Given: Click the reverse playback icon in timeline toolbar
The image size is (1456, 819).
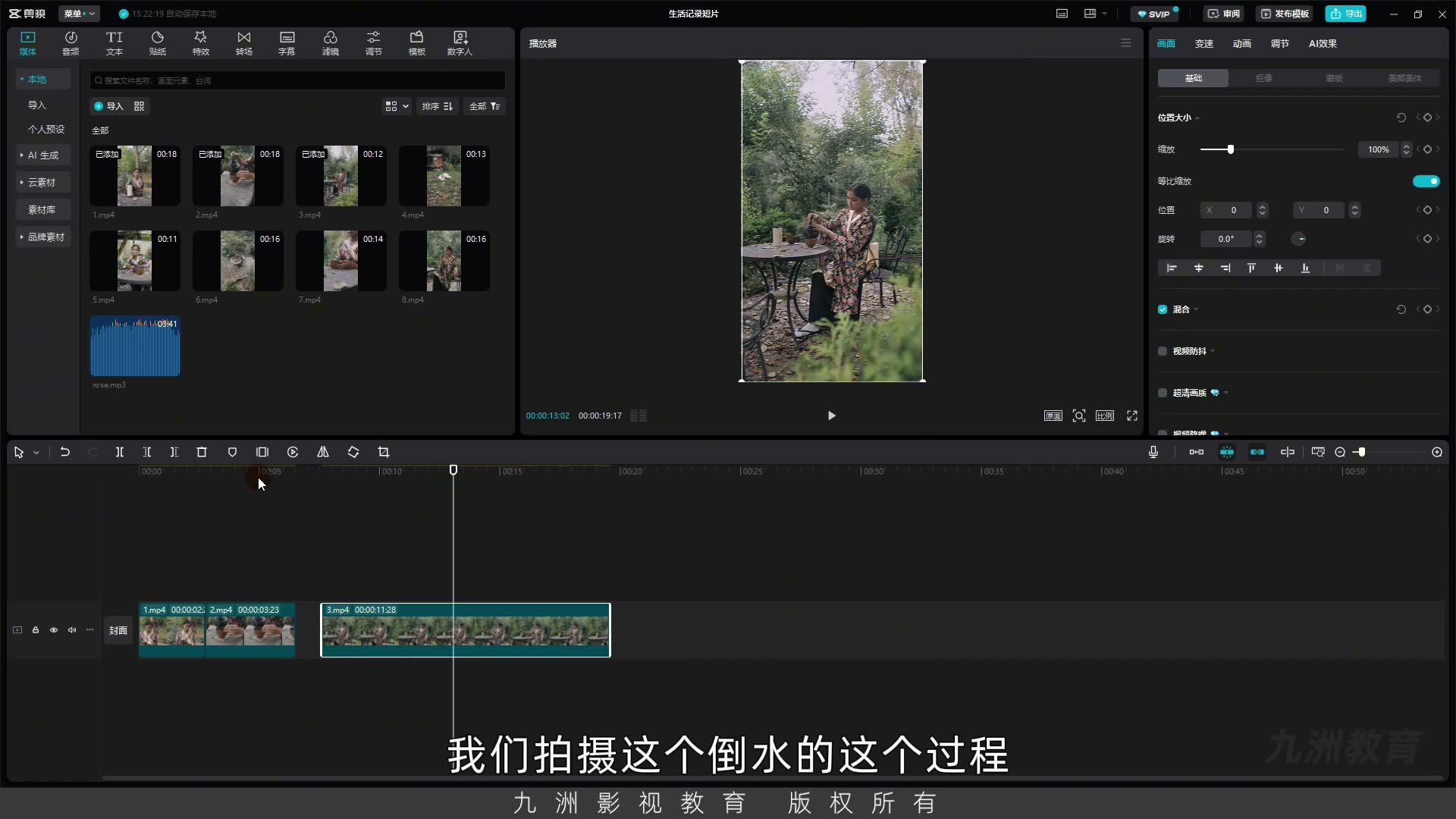Looking at the screenshot, I should click(x=293, y=452).
